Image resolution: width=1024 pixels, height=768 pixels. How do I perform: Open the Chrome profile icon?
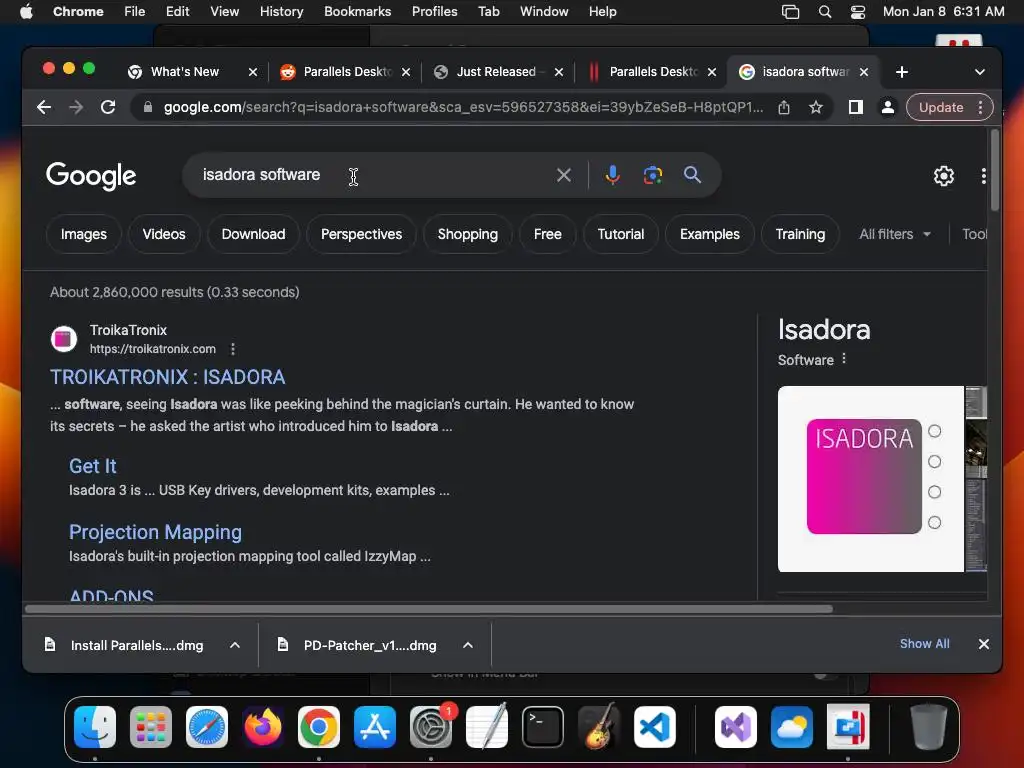click(x=888, y=107)
